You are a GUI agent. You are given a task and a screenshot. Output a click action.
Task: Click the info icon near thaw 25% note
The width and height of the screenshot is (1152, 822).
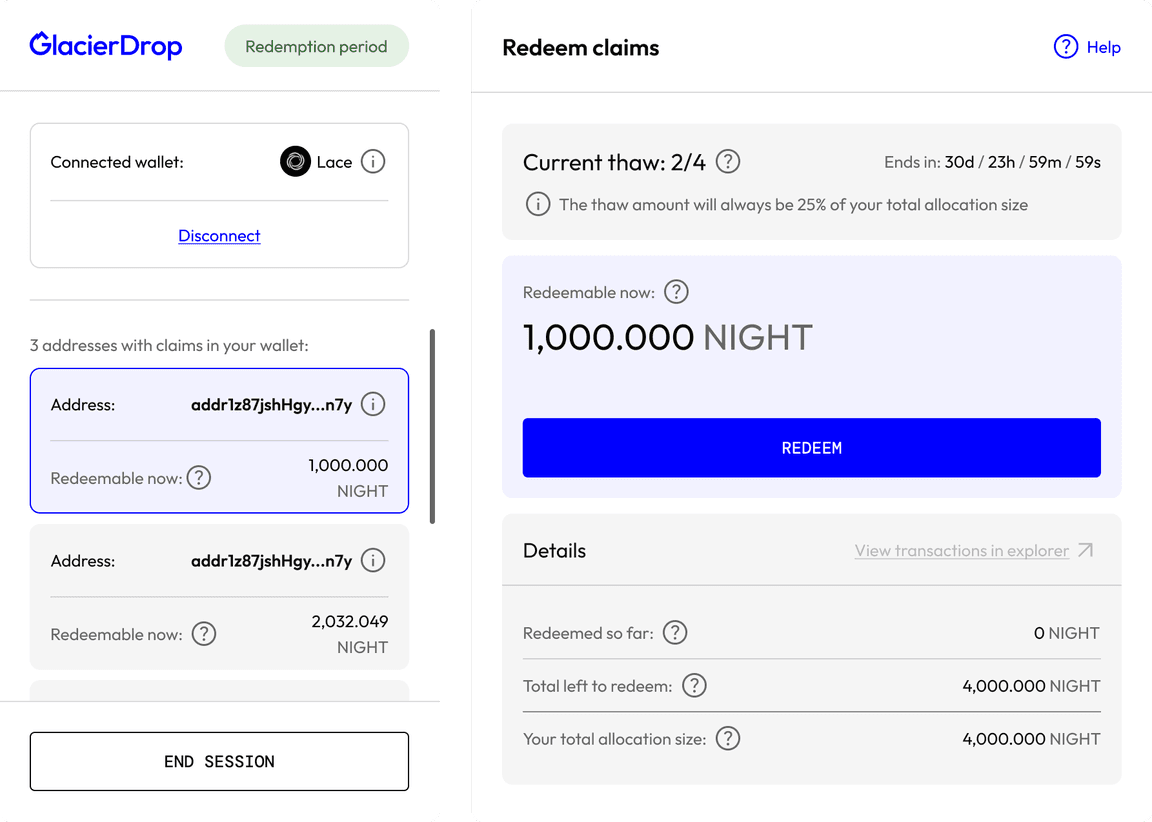pos(537,204)
